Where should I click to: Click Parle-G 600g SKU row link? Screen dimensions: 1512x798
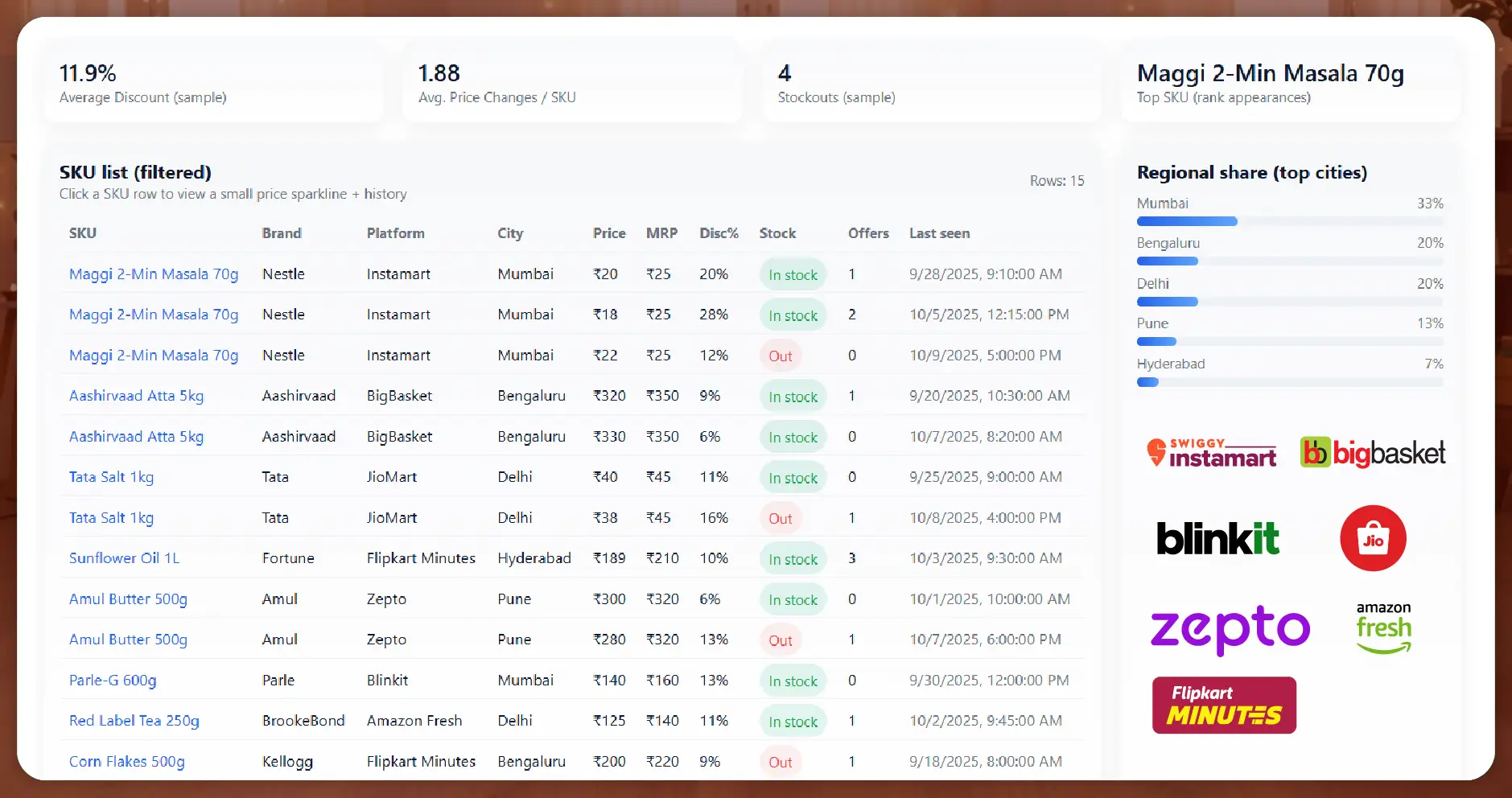[x=113, y=681]
